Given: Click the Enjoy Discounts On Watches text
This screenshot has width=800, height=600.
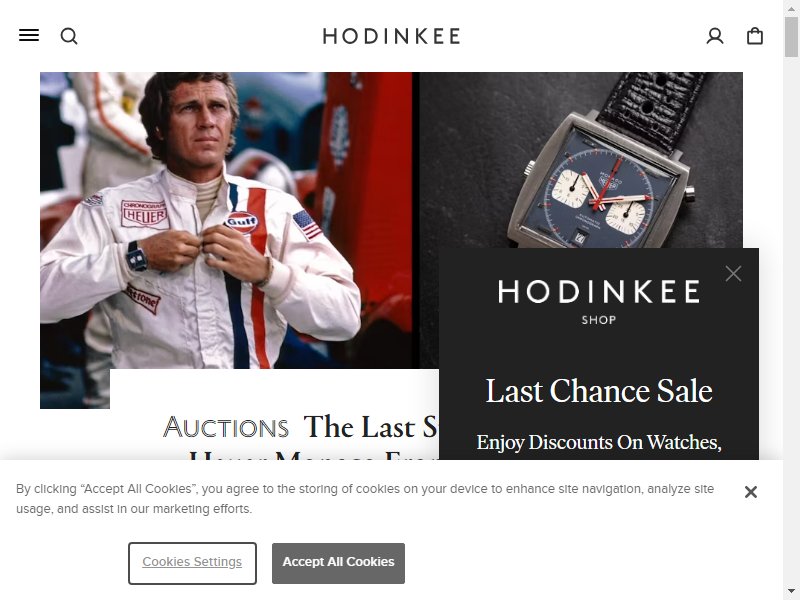Looking at the screenshot, I should 598,442.
